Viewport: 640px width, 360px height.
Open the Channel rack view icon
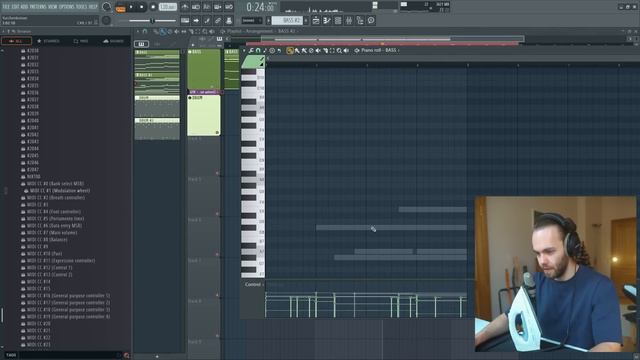tap(338, 20)
